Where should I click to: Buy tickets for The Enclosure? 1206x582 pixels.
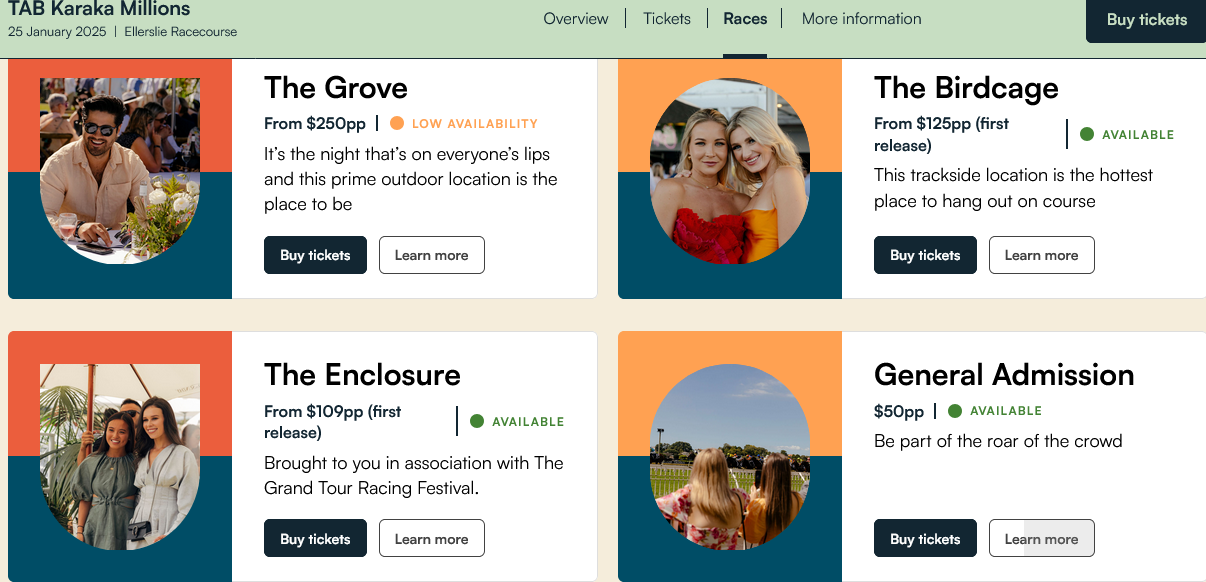click(x=315, y=539)
